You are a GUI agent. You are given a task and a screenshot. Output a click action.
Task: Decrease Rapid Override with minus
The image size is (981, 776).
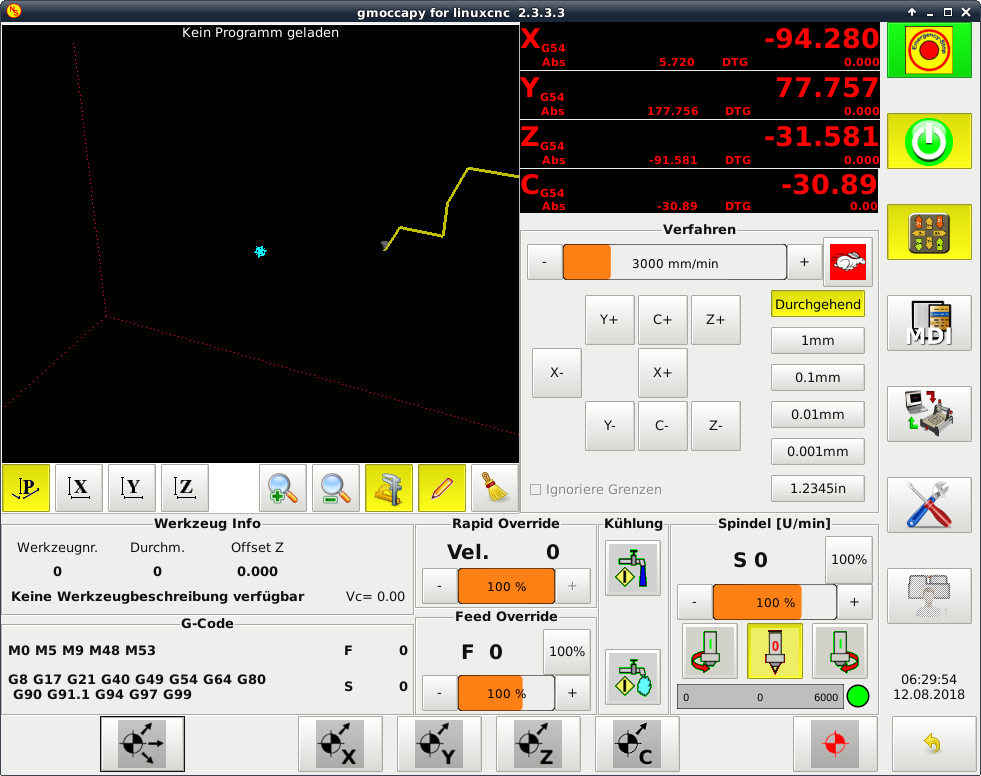point(439,586)
